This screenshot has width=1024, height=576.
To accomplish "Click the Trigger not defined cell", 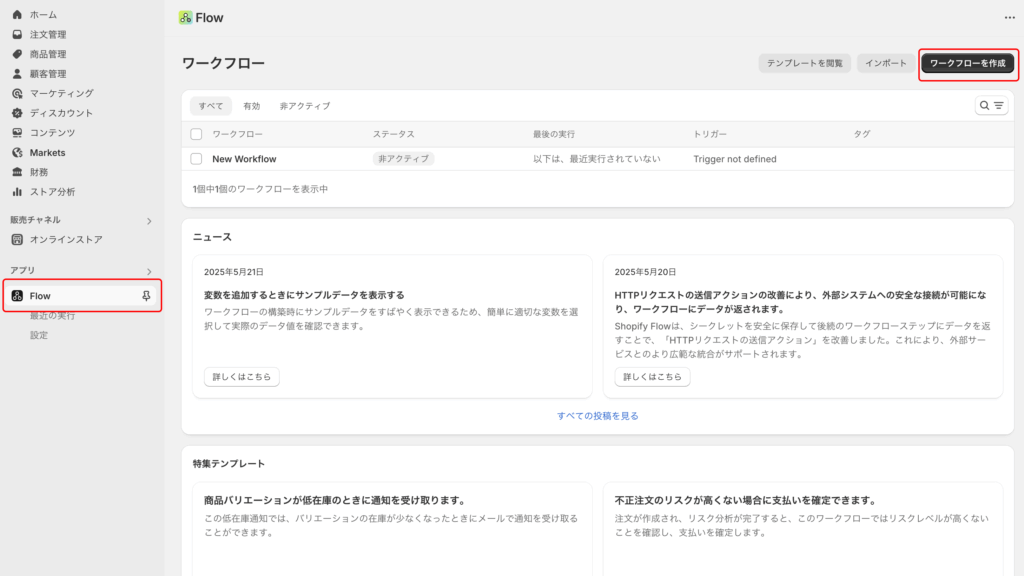I will click(x=735, y=159).
